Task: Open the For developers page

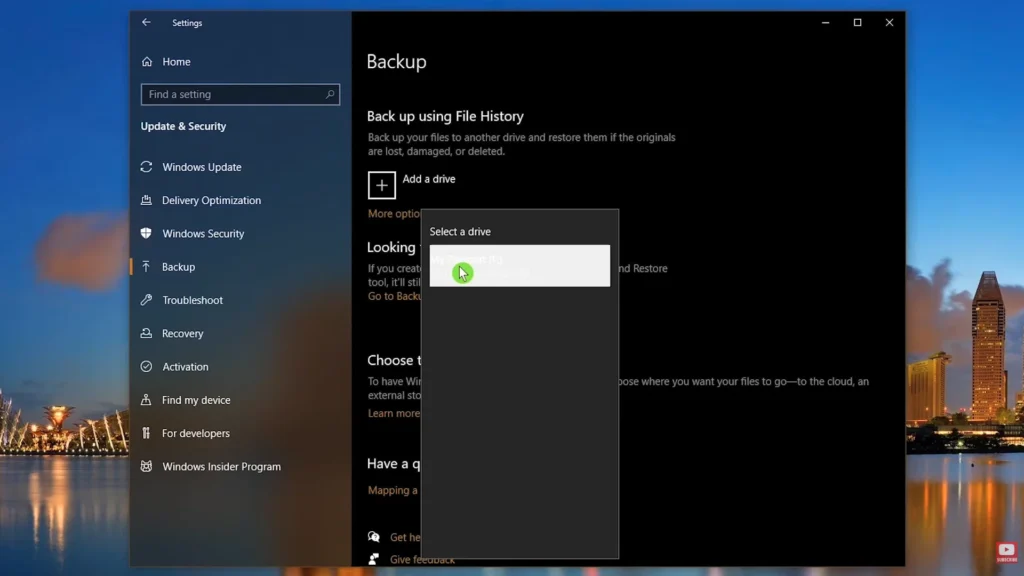Action: coord(196,434)
